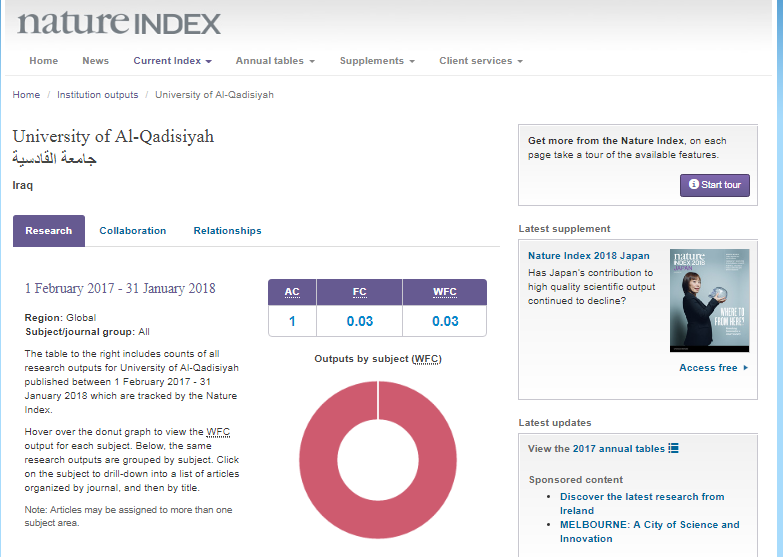Open the Nature Index 2018 Japan link
The image size is (783, 557).
point(589,256)
